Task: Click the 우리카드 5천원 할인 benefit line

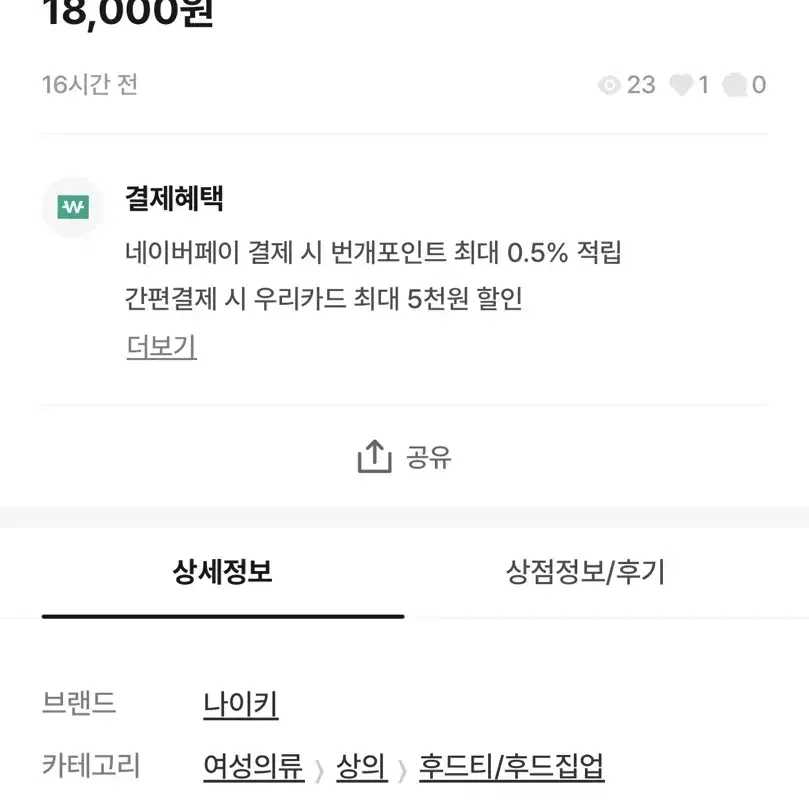Action: (x=323, y=298)
